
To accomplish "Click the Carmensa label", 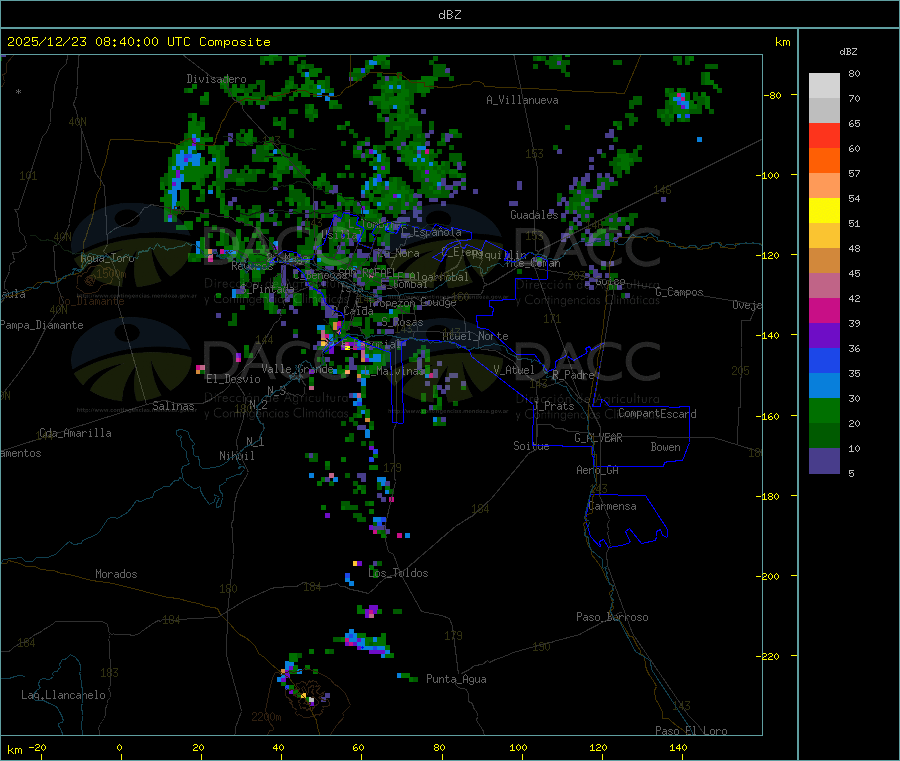I will tap(612, 506).
